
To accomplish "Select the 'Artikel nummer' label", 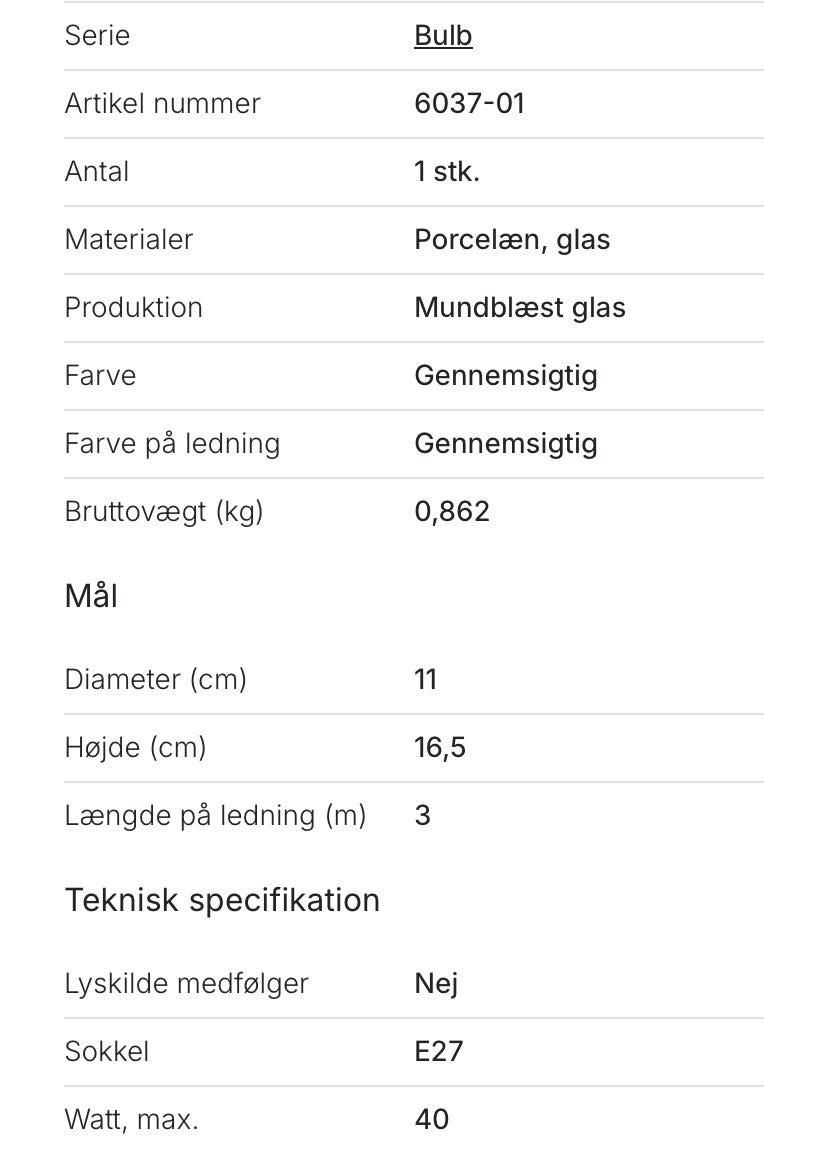I will coord(162,104).
